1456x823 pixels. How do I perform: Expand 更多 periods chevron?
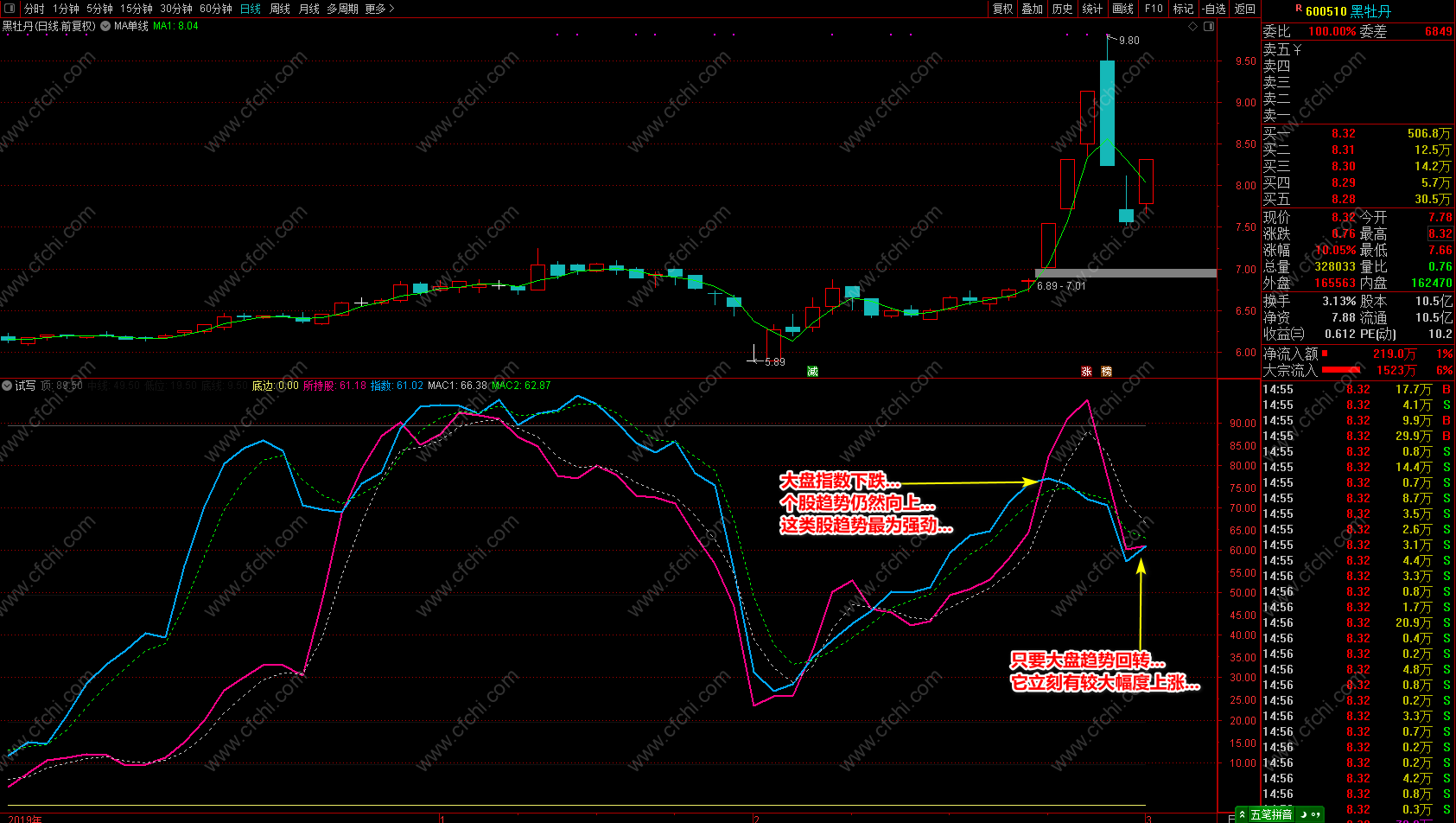(x=379, y=9)
